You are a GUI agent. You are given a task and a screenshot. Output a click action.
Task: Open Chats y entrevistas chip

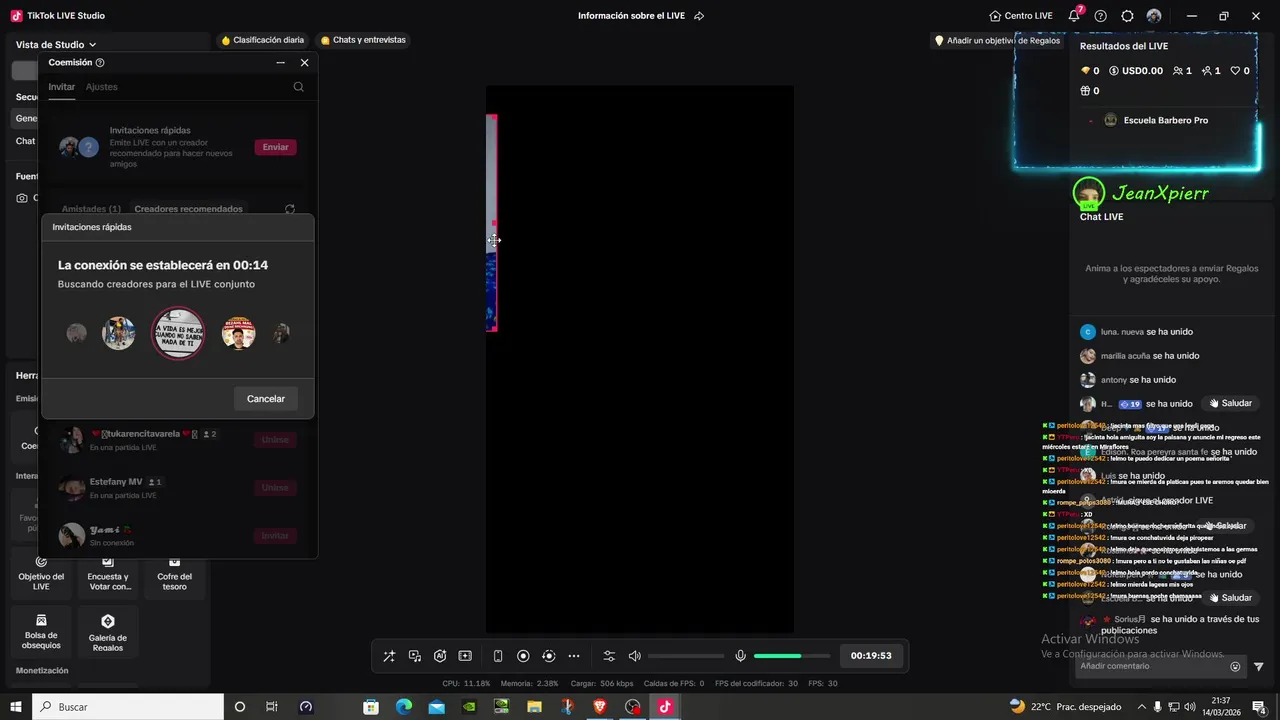pos(363,40)
